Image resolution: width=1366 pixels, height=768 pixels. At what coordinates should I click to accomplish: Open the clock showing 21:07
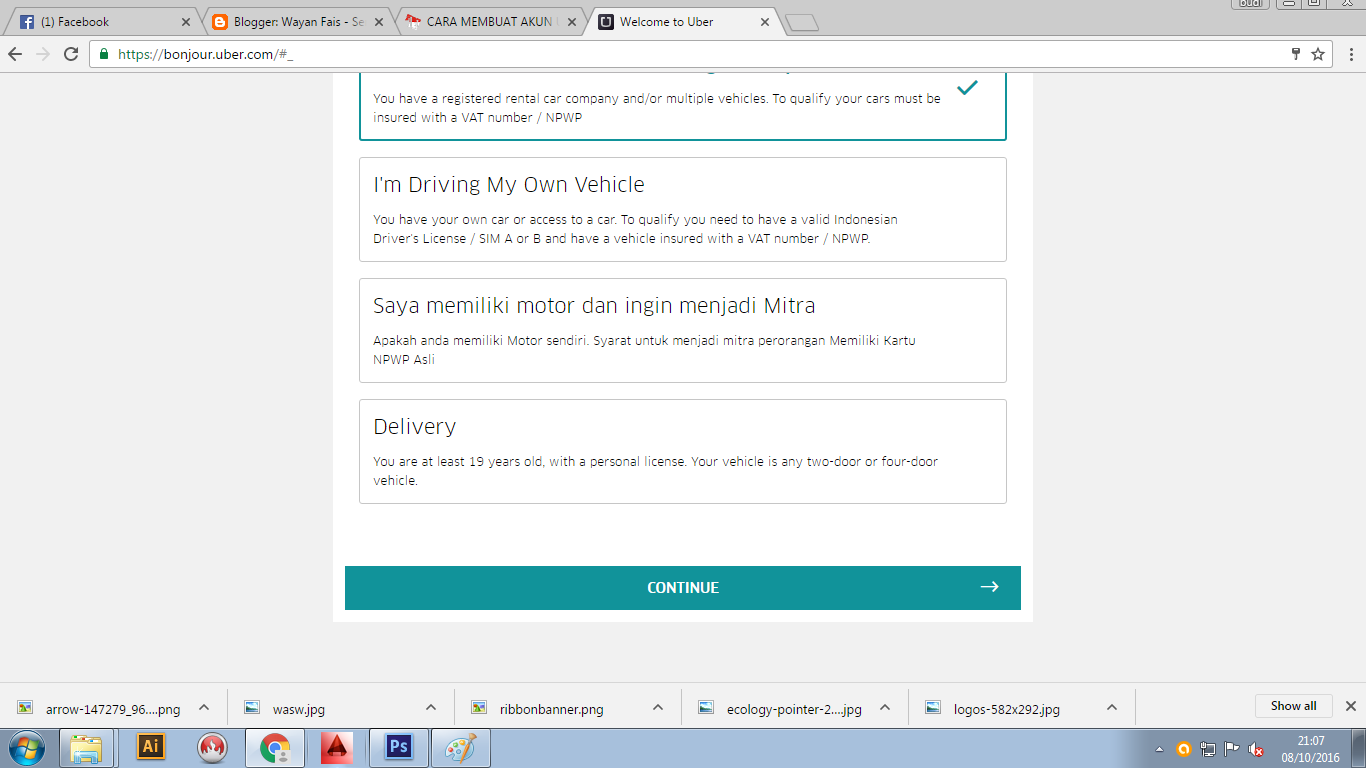pos(1311,749)
